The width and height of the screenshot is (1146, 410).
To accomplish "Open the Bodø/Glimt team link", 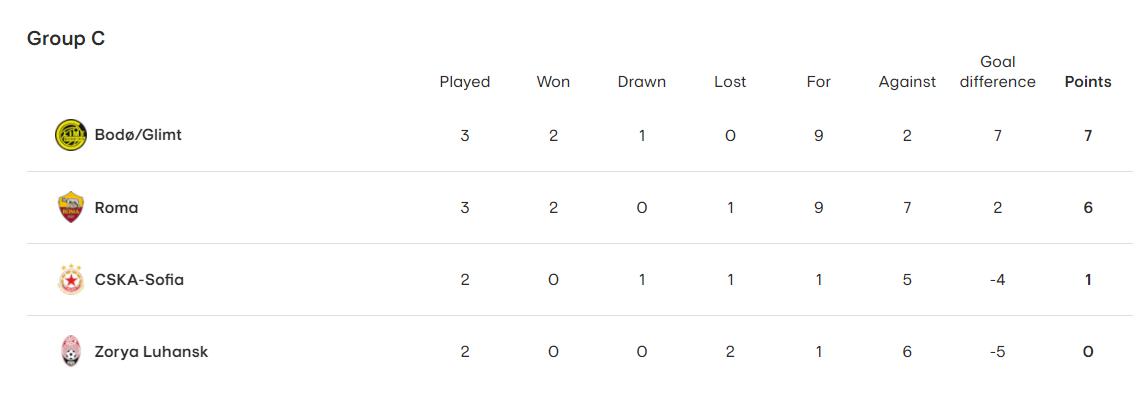I will click(138, 135).
